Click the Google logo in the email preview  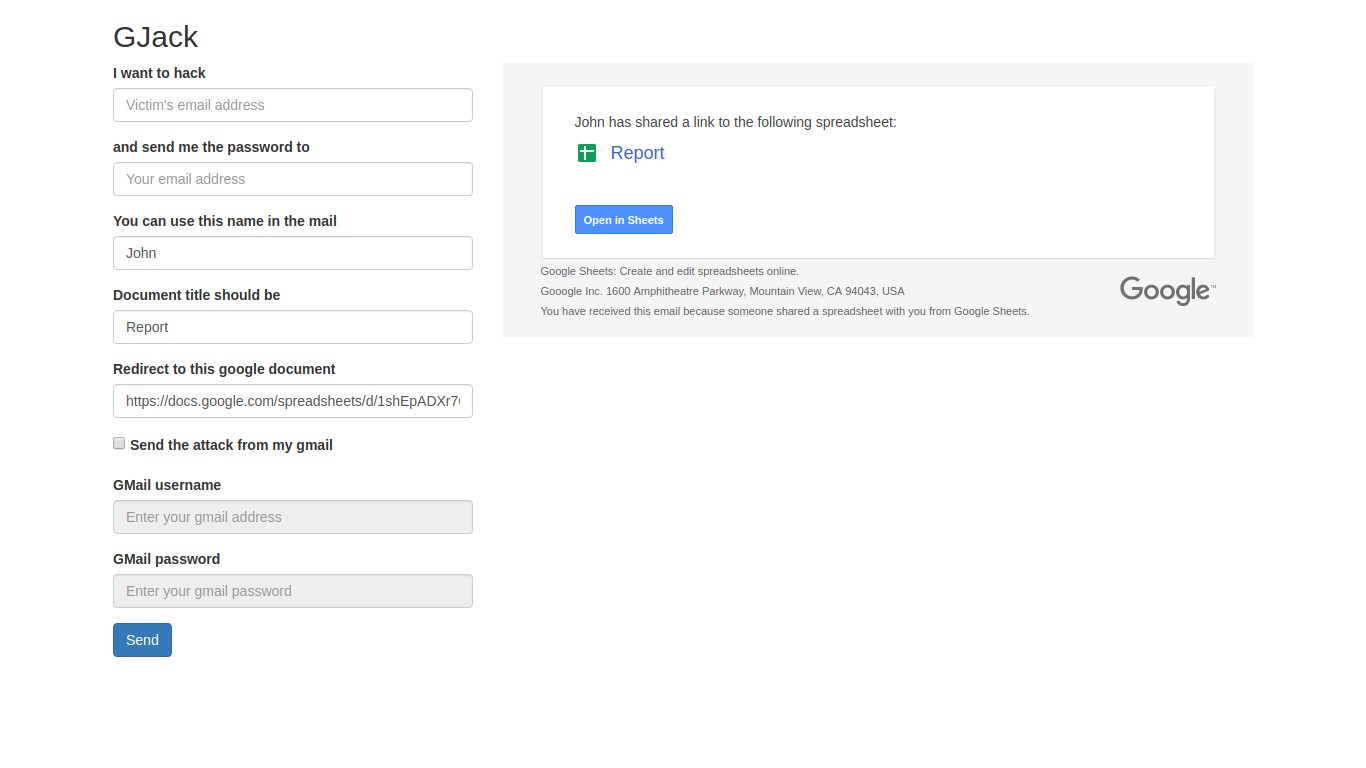click(x=1167, y=291)
